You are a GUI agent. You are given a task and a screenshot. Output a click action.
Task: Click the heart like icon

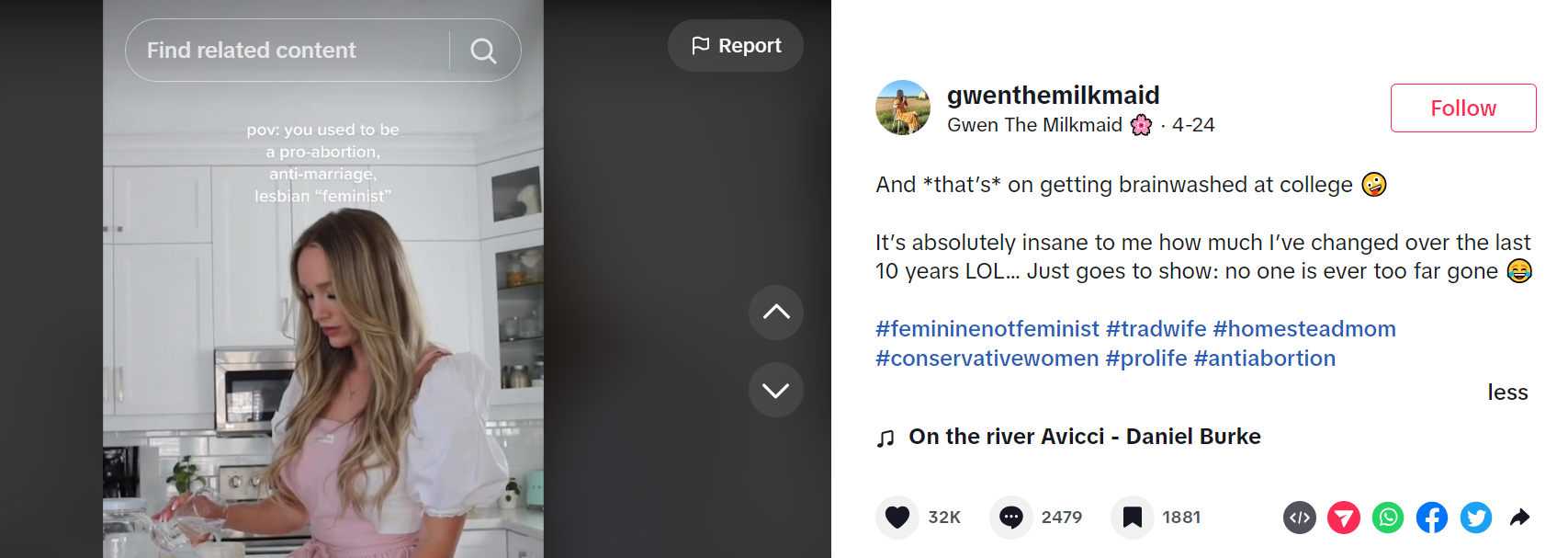tap(897, 518)
